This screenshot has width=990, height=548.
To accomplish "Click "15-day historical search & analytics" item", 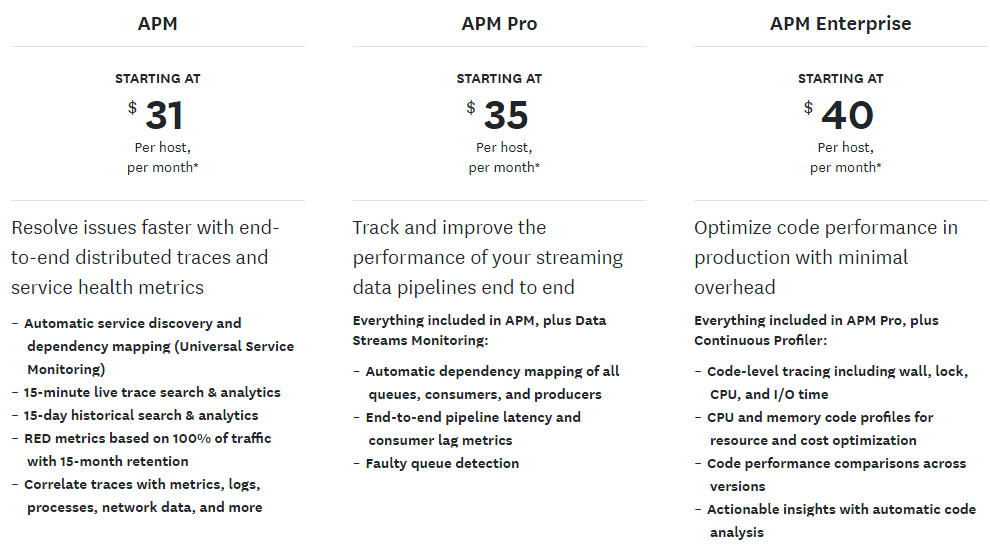I will 141,416.
